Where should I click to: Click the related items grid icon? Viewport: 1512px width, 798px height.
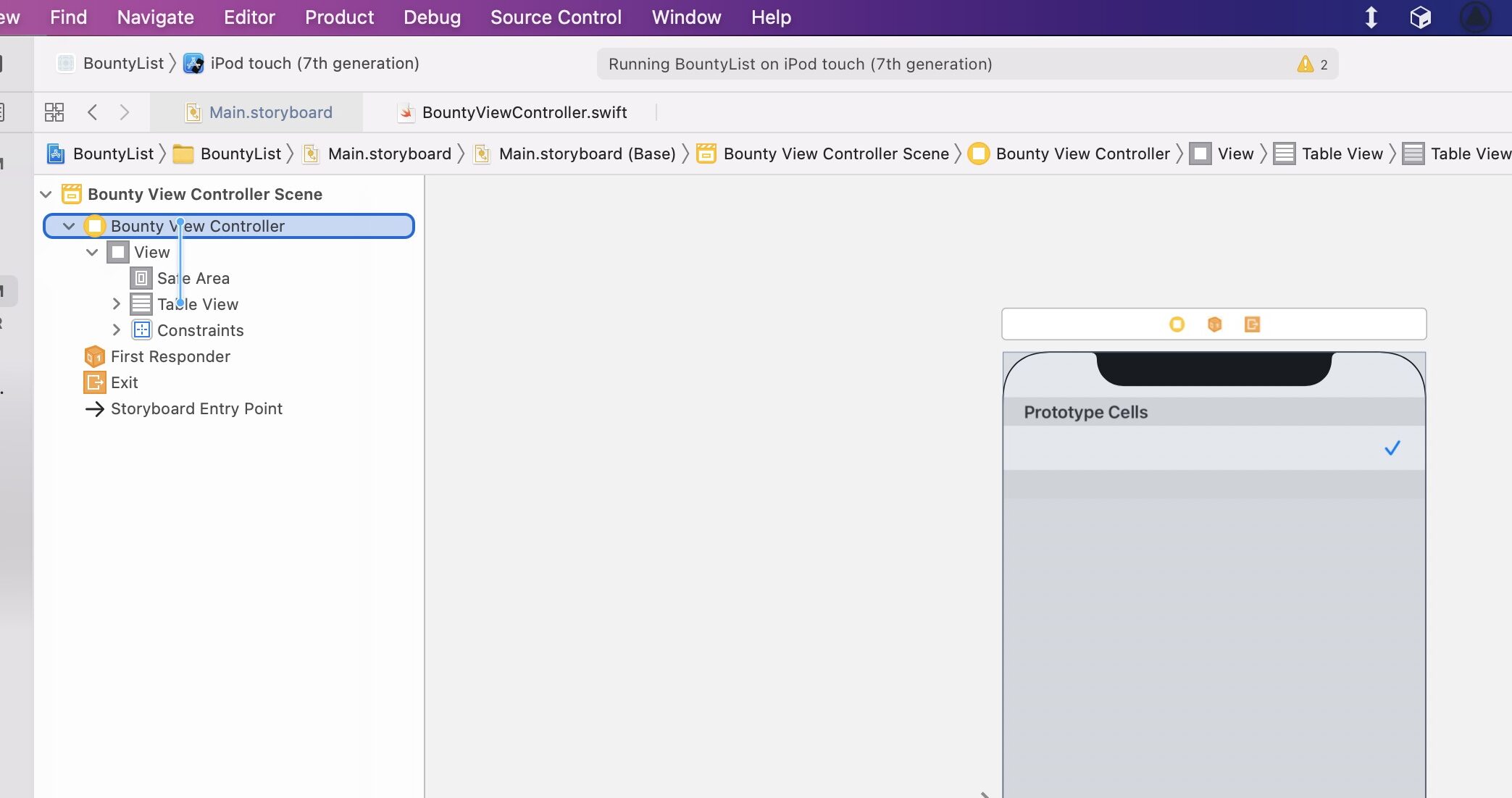54,112
